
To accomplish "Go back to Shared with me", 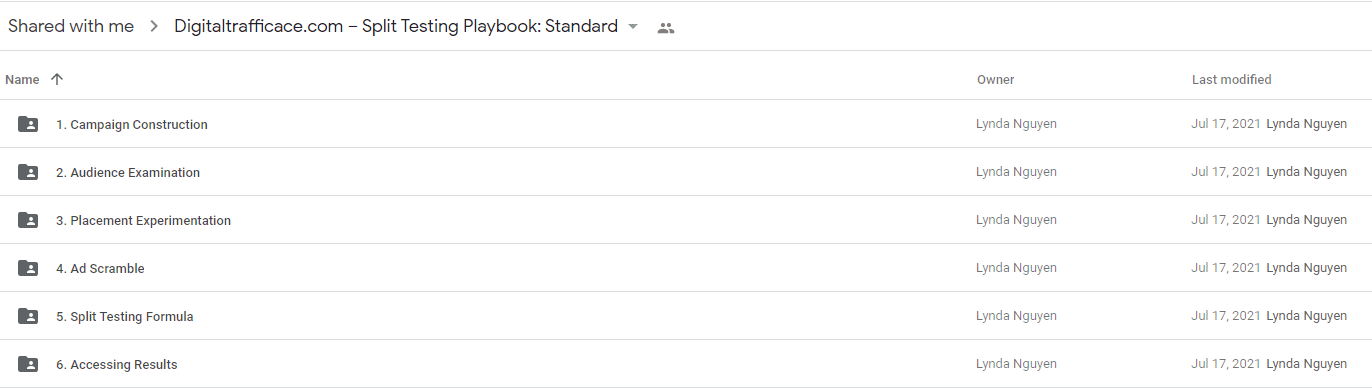I will pos(71,26).
